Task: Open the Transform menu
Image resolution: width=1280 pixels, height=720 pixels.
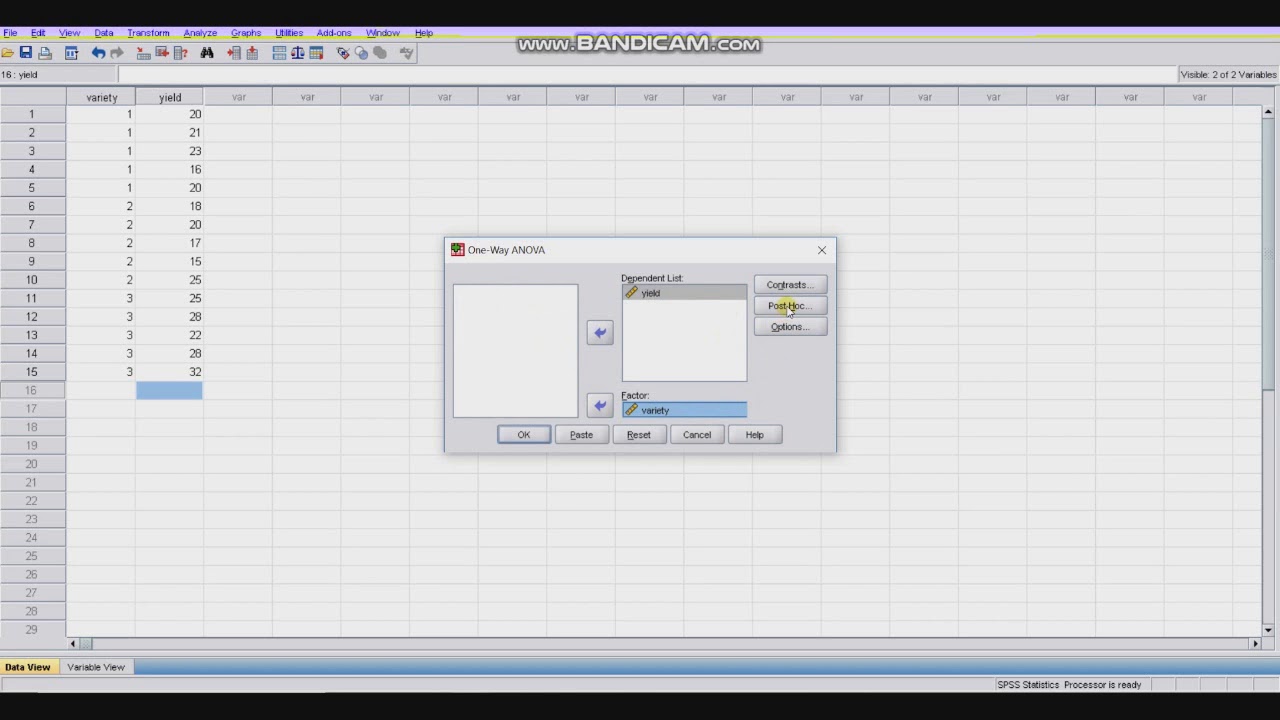Action: 148,33
